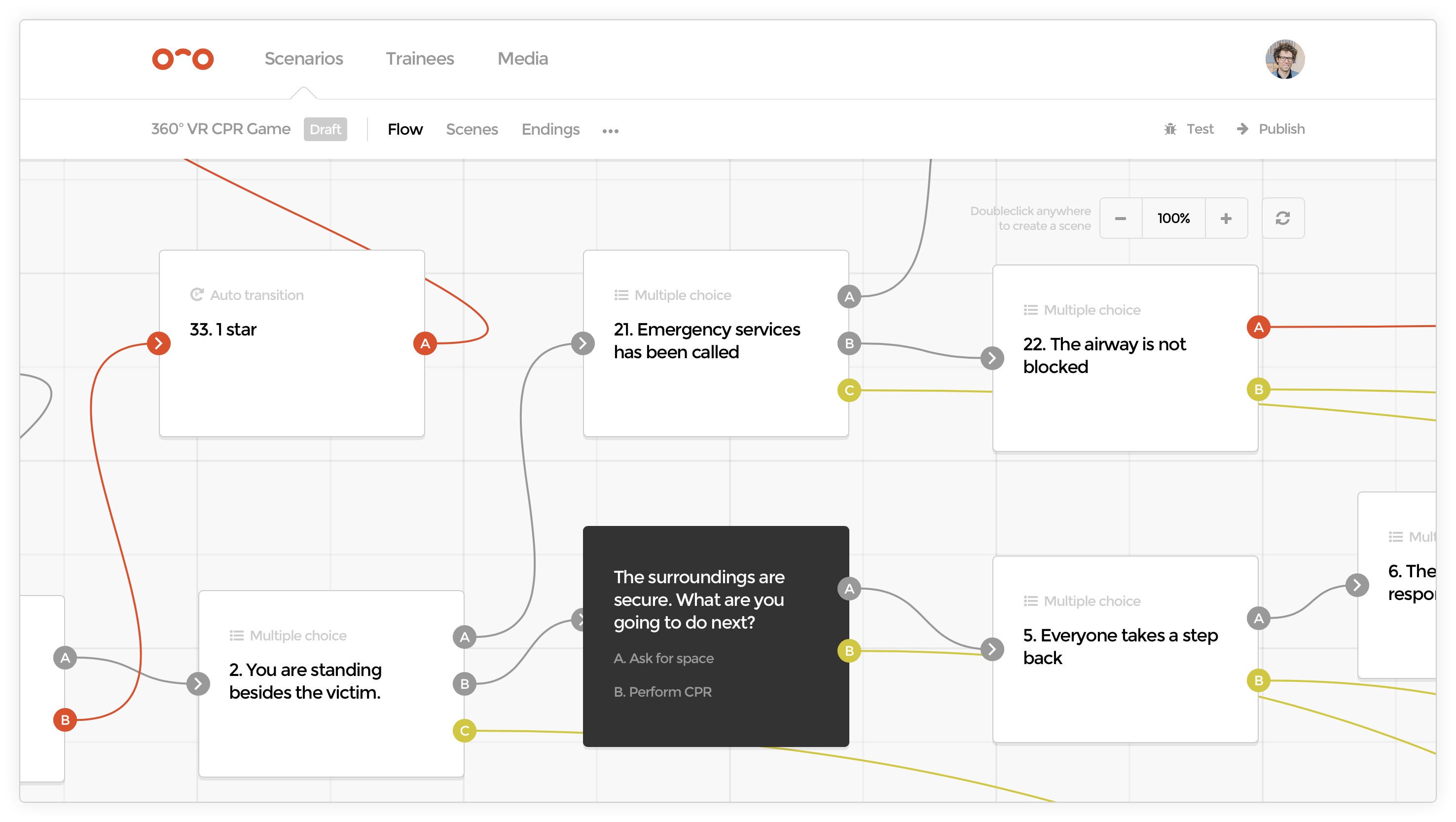Switch to the Endings tab

(550, 129)
